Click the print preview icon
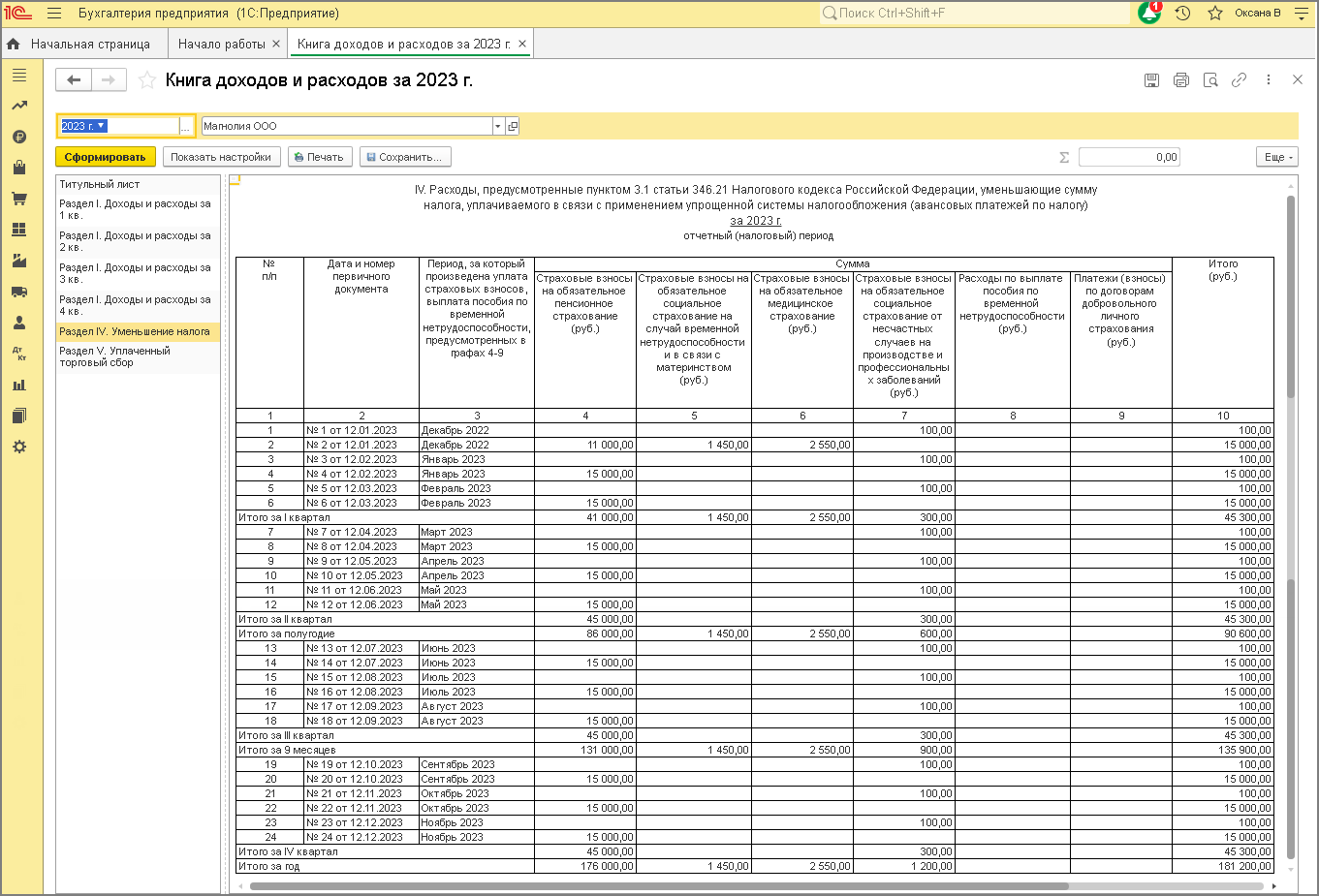The image size is (1319, 896). pyautogui.click(x=1210, y=80)
